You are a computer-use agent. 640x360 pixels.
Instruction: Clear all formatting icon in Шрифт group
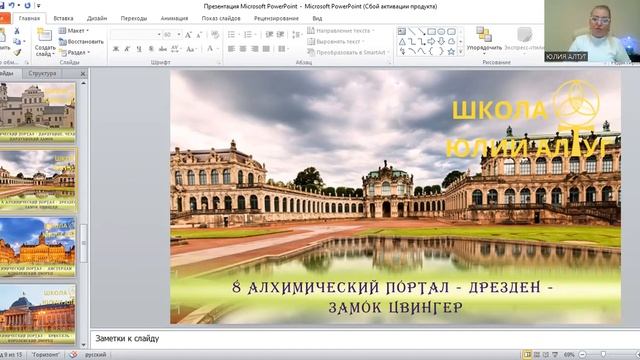[x=215, y=35]
